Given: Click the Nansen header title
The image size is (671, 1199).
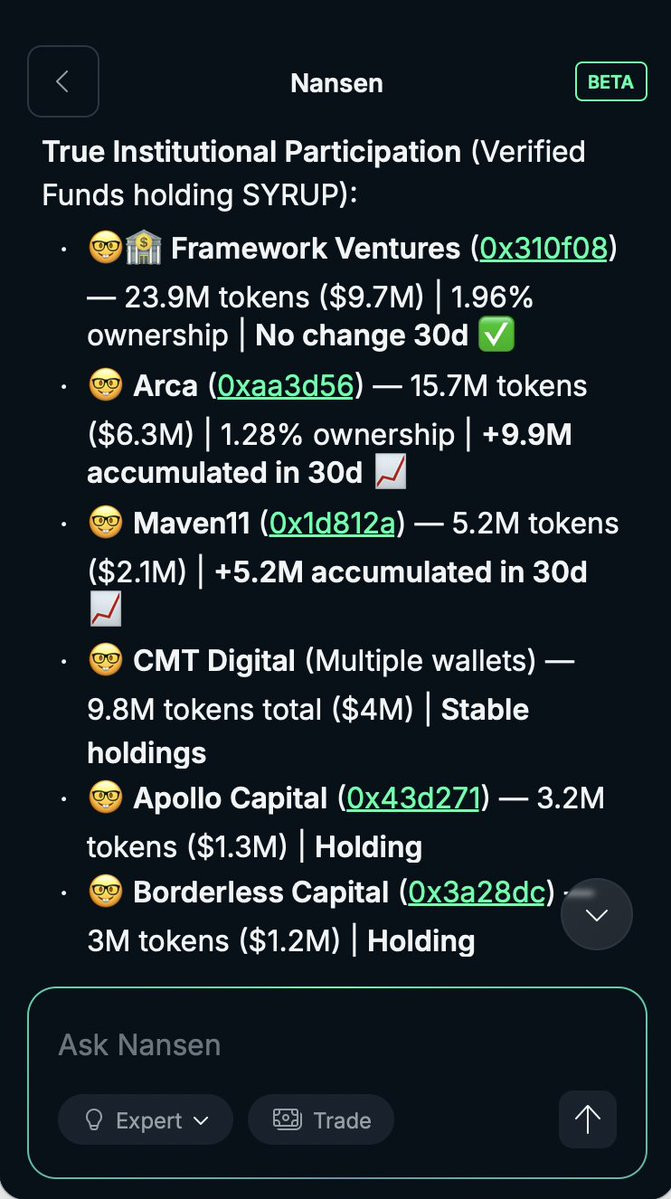Looking at the screenshot, I should tap(336, 82).
